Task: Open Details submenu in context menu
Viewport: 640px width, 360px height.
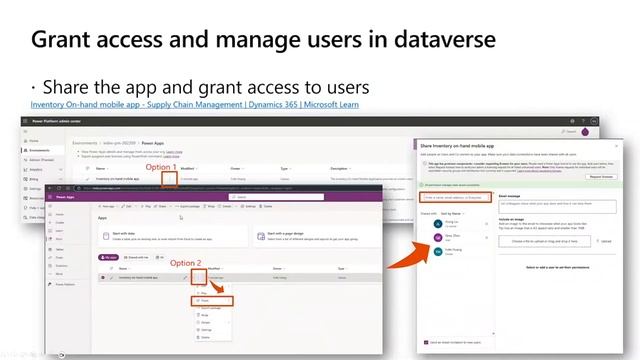Action: tap(212, 322)
